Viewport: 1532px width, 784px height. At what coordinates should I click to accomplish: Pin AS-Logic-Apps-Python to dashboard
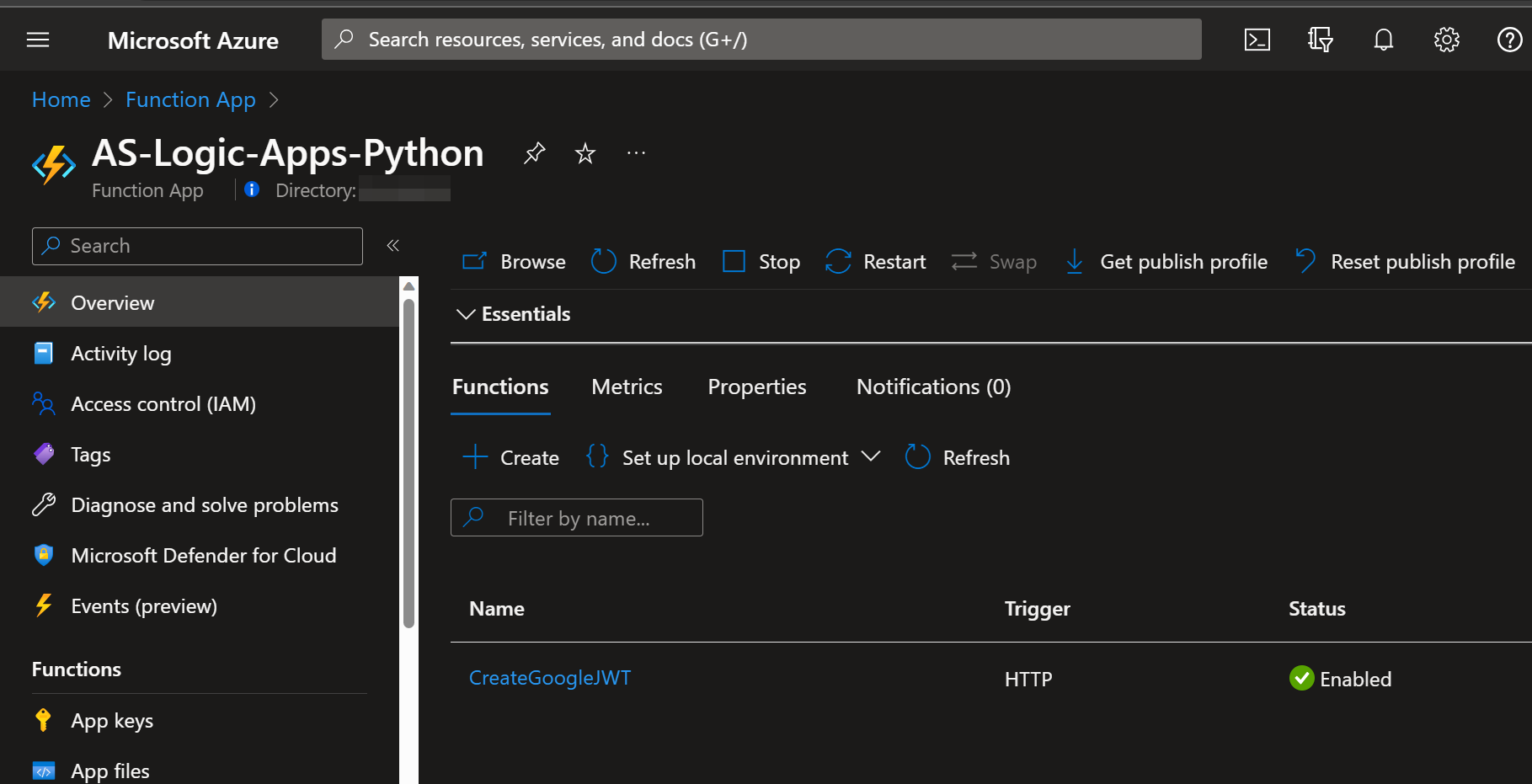point(534,153)
